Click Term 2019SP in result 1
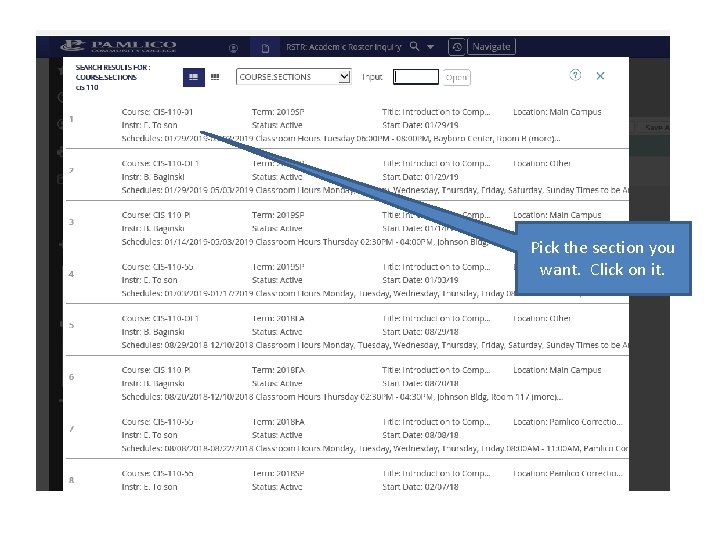Image resolution: width=720 pixels, height=540 pixels. pyautogui.click(x=278, y=112)
